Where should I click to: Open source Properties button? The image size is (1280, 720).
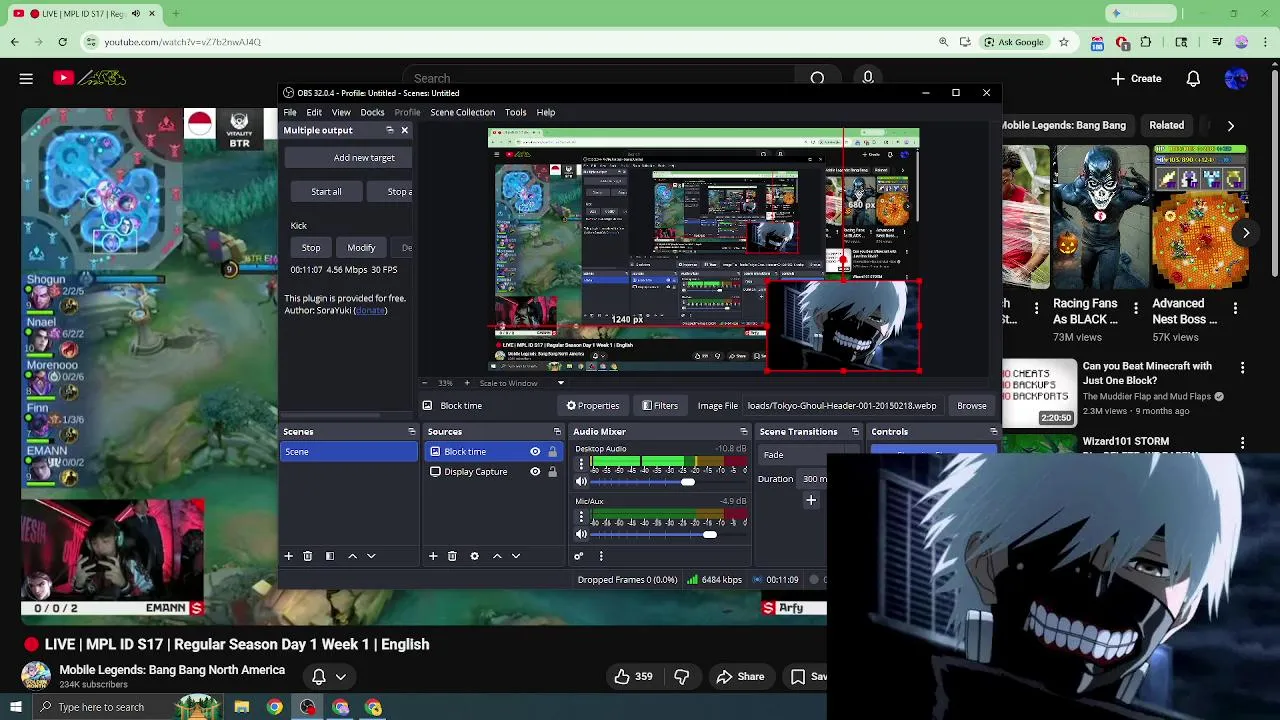(593, 406)
